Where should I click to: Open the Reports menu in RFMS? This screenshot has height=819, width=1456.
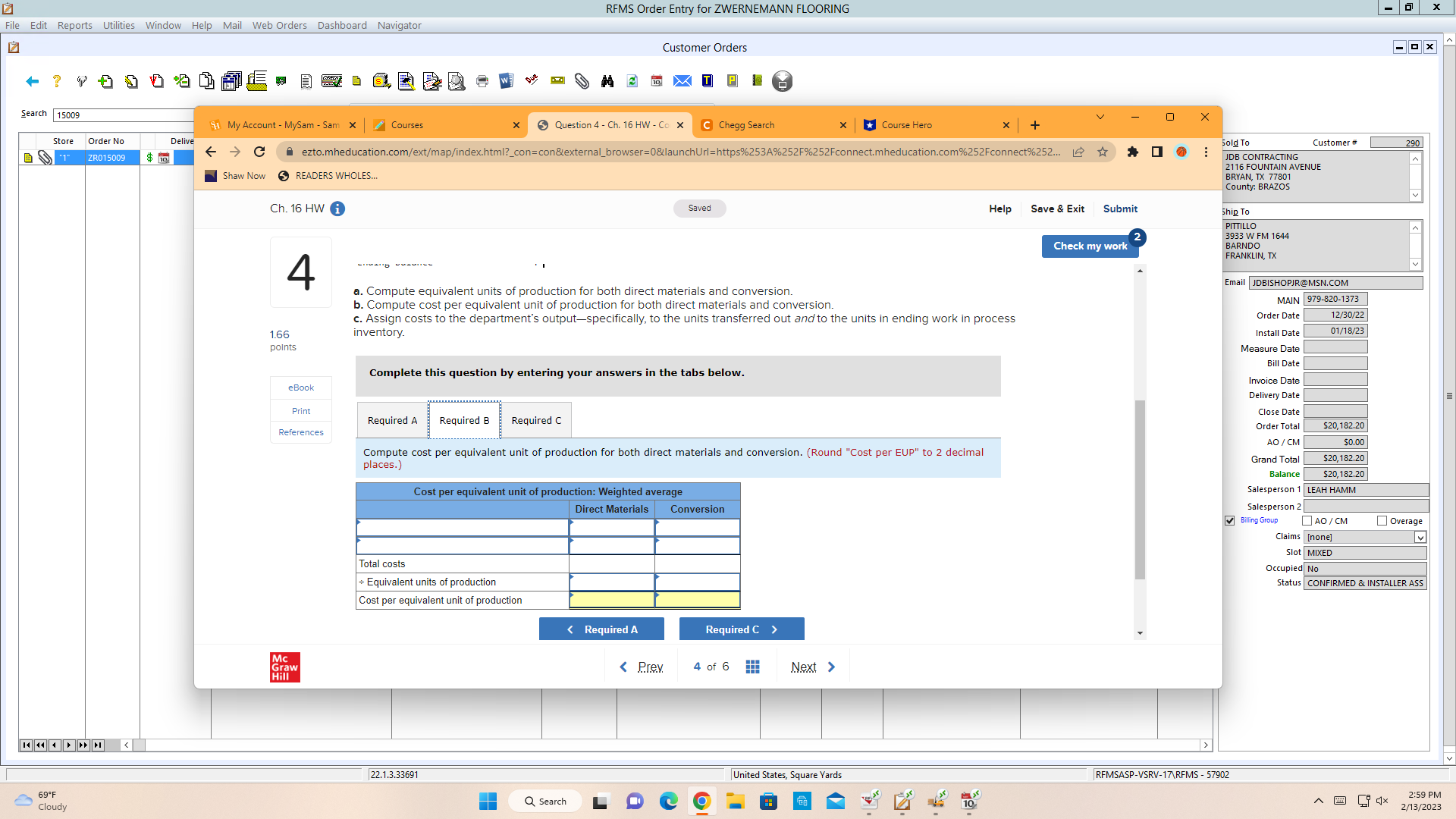74,25
